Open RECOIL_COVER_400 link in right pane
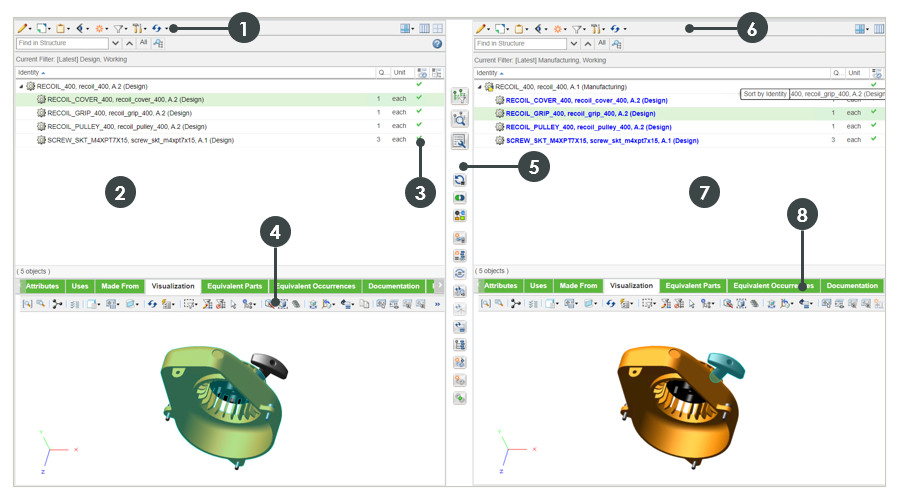905x502 pixels. point(586,100)
